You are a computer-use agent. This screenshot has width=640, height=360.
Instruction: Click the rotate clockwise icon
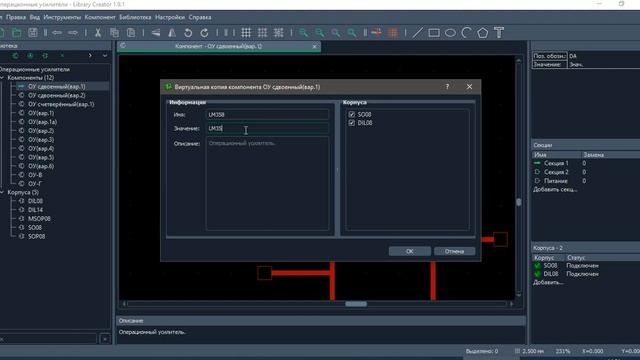[204, 33]
